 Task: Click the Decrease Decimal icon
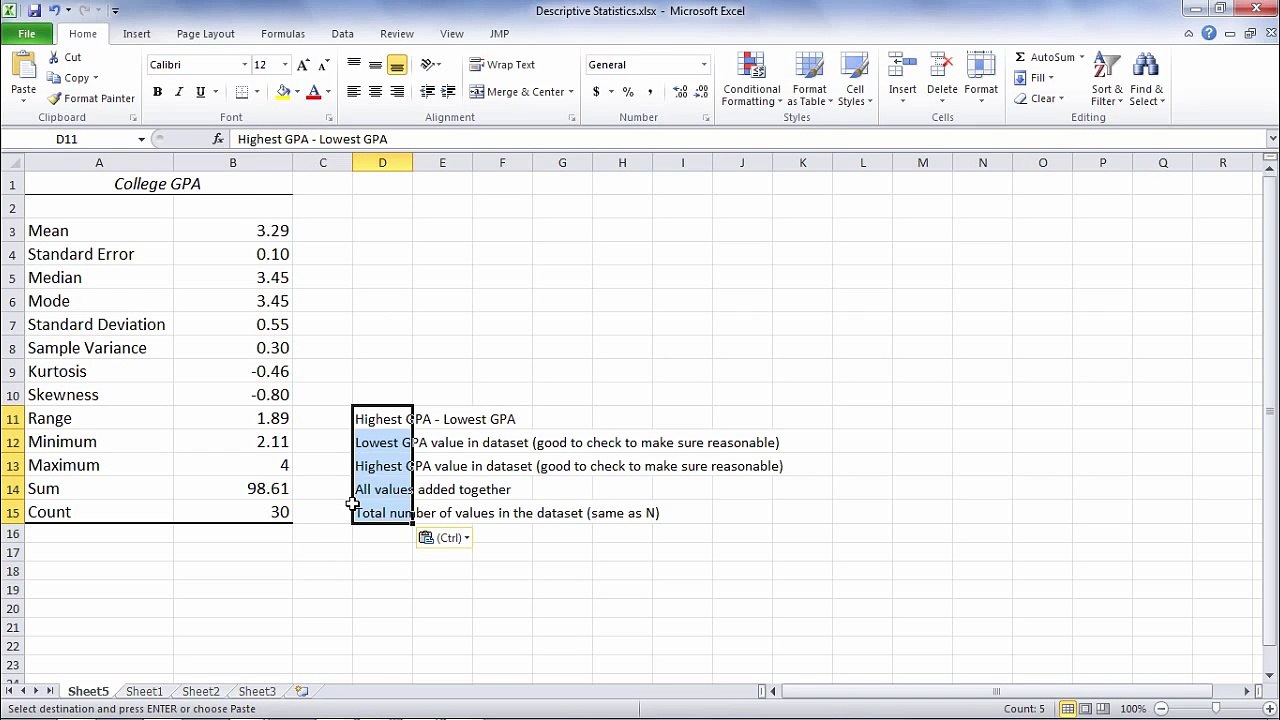tap(701, 92)
